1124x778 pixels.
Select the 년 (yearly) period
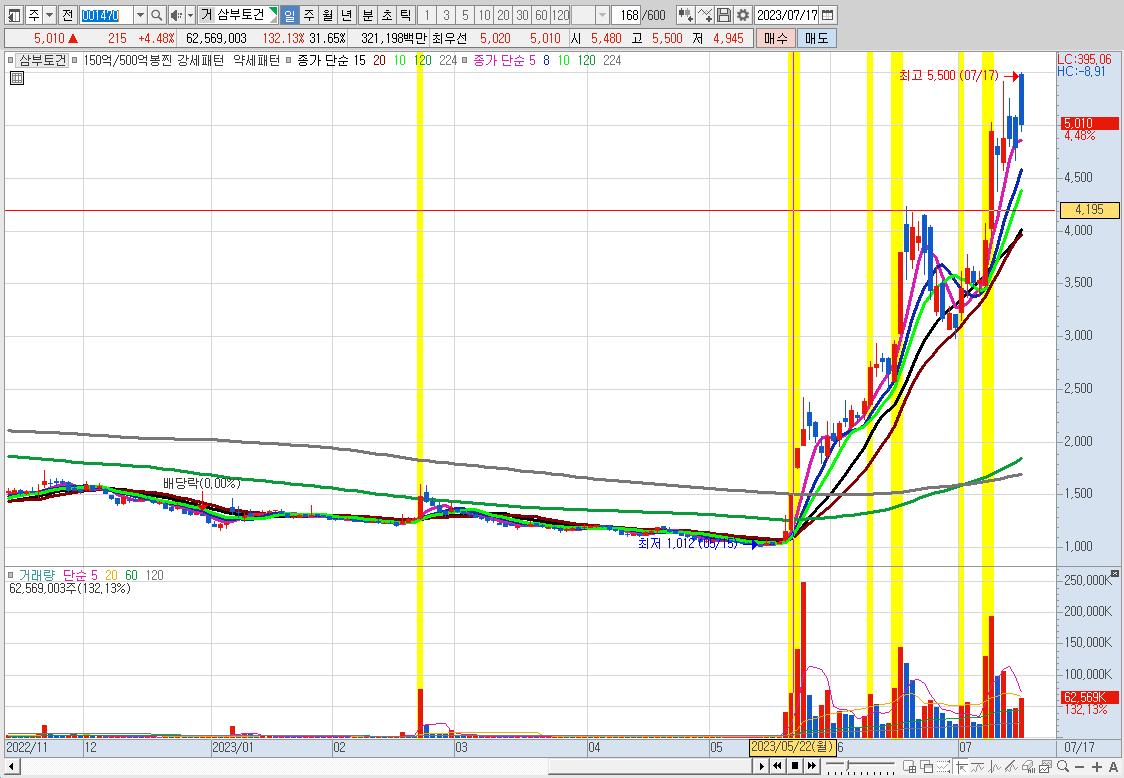point(347,15)
